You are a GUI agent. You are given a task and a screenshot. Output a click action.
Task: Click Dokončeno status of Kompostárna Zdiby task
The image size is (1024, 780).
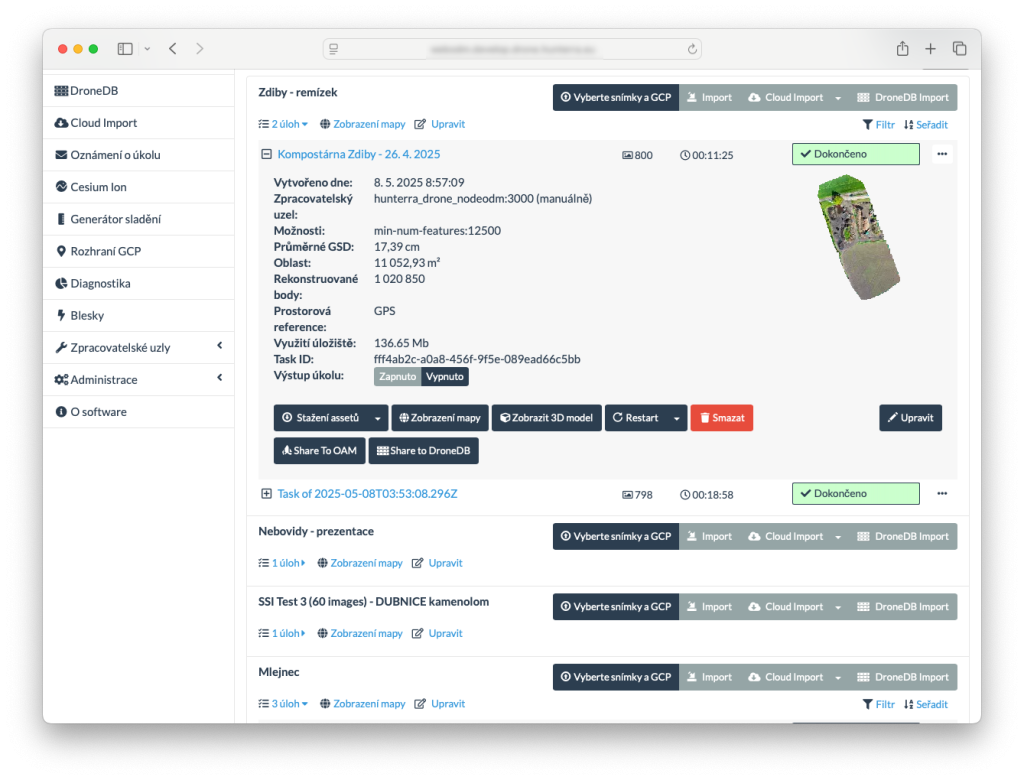point(856,154)
